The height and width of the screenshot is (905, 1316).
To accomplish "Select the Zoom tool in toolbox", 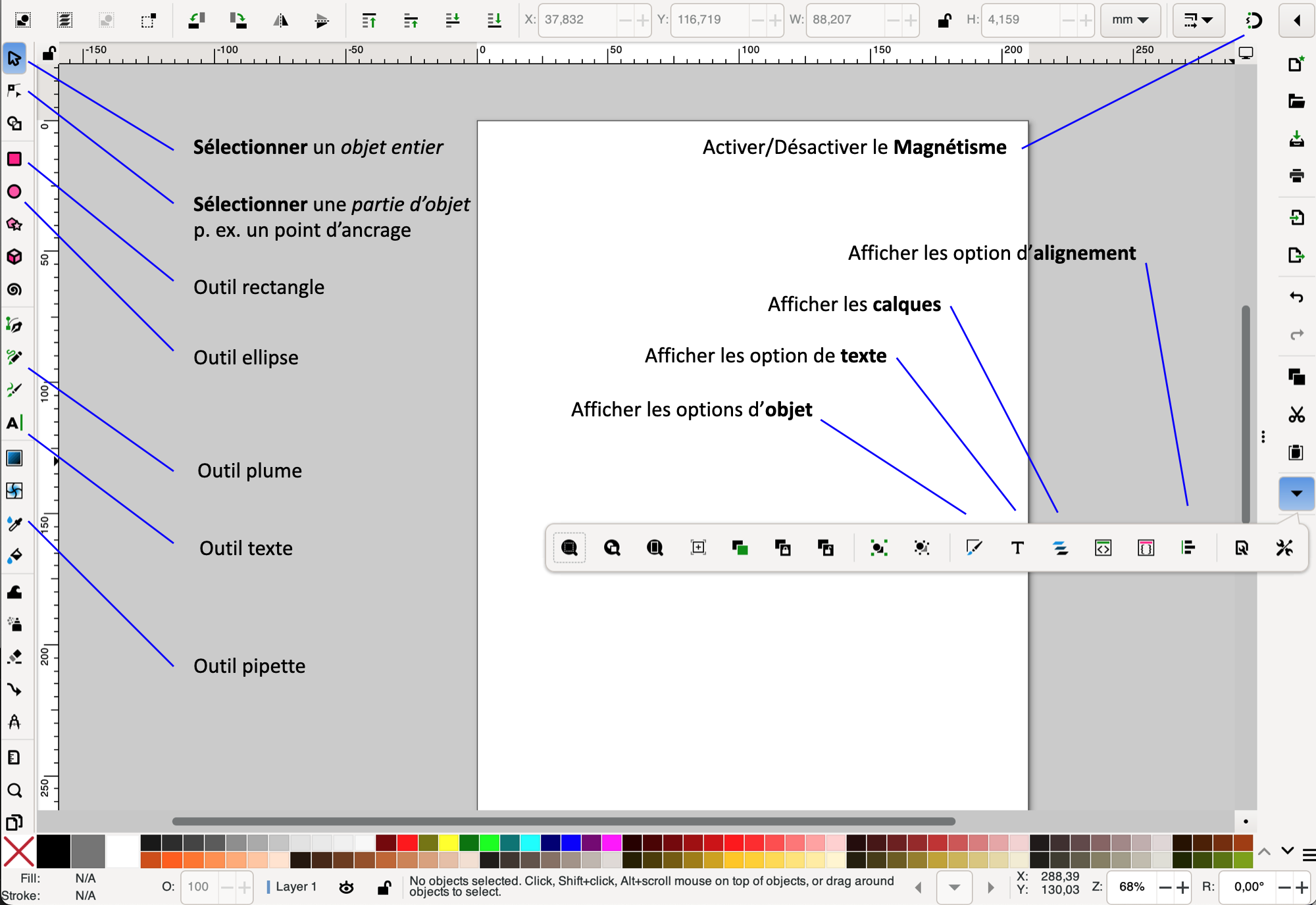I will [14, 791].
